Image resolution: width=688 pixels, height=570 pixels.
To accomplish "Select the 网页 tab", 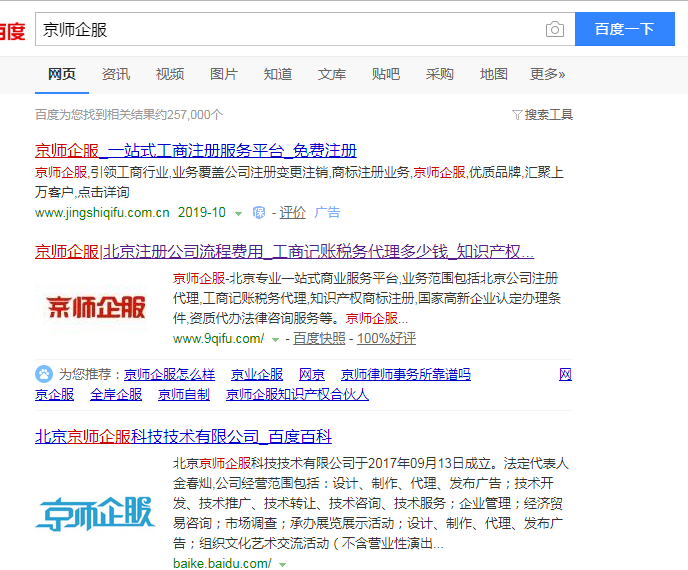I will 62,74.
